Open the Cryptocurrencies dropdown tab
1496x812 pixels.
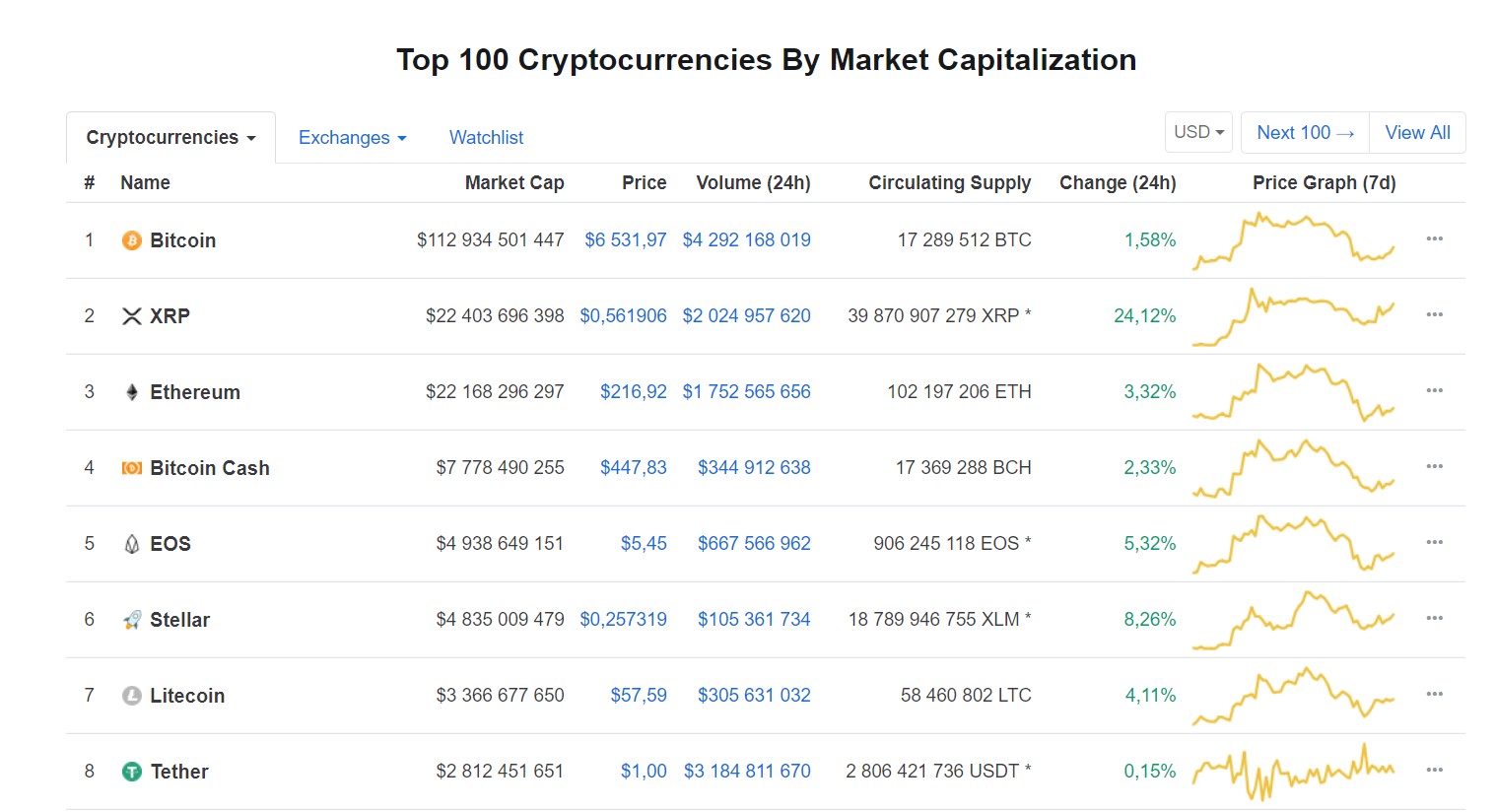coord(170,138)
